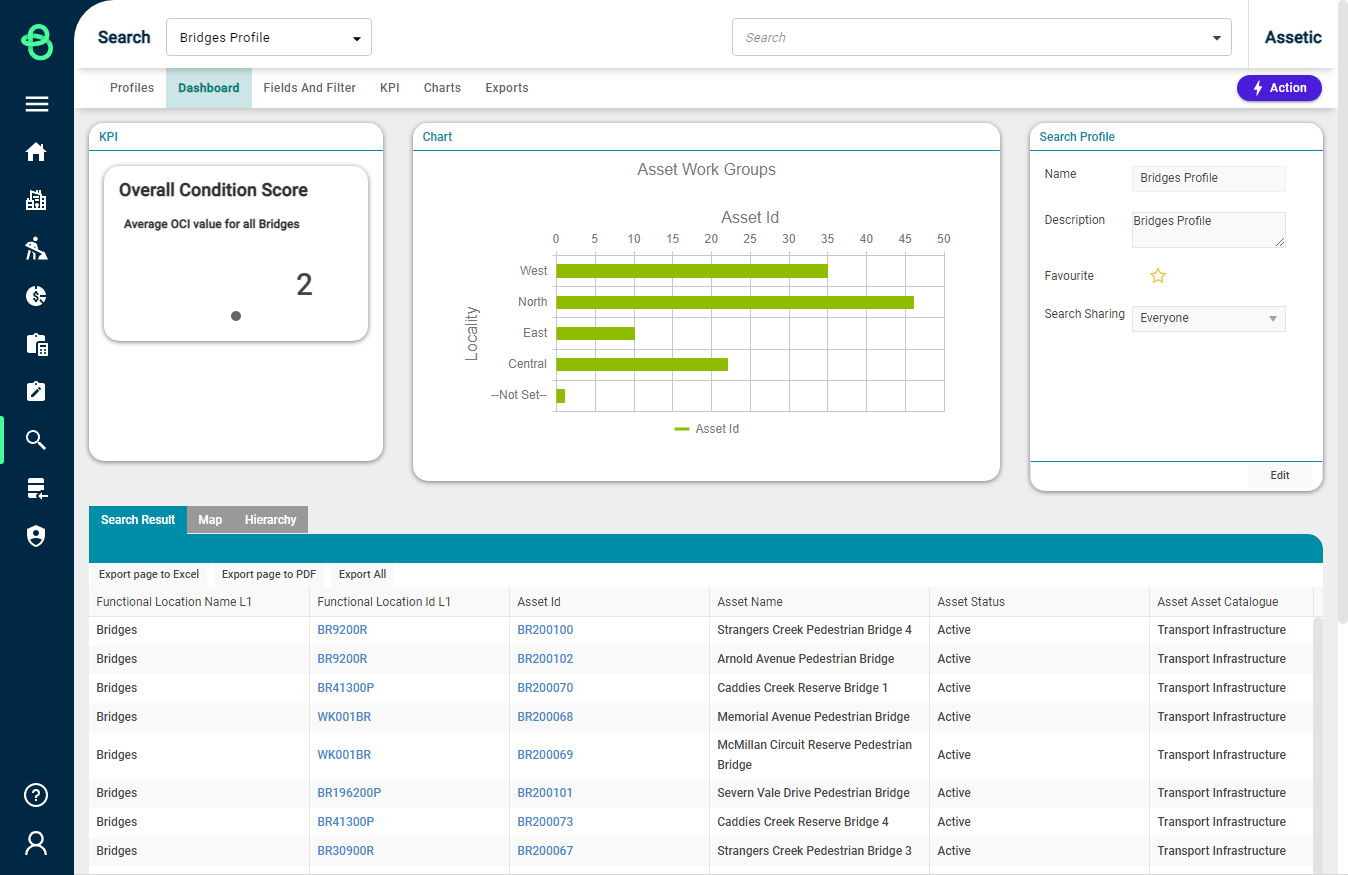Open the maintenance worker icon
The image size is (1348, 875).
37,248
